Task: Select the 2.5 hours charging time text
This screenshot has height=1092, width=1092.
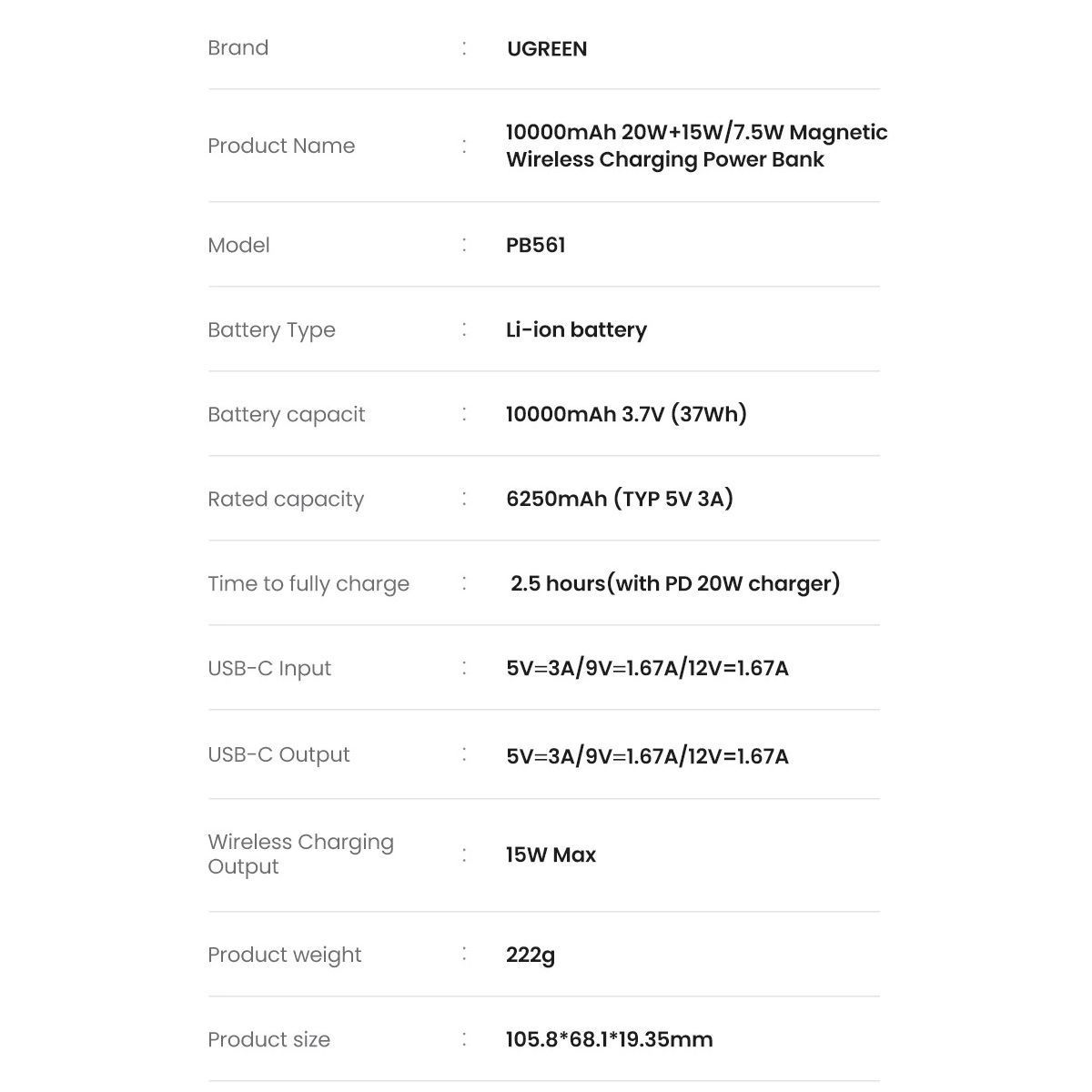Action: (675, 583)
